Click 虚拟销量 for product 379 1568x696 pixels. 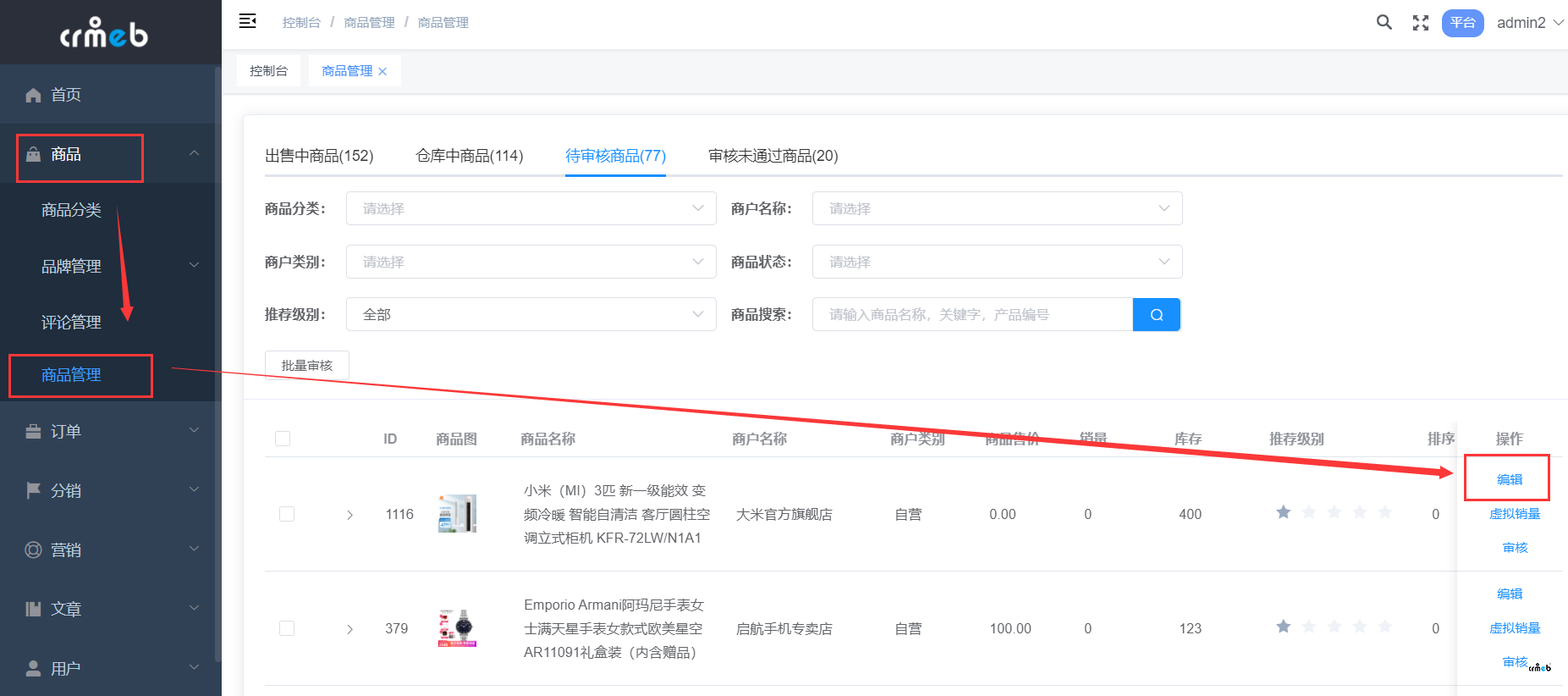pyautogui.click(x=1515, y=627)
